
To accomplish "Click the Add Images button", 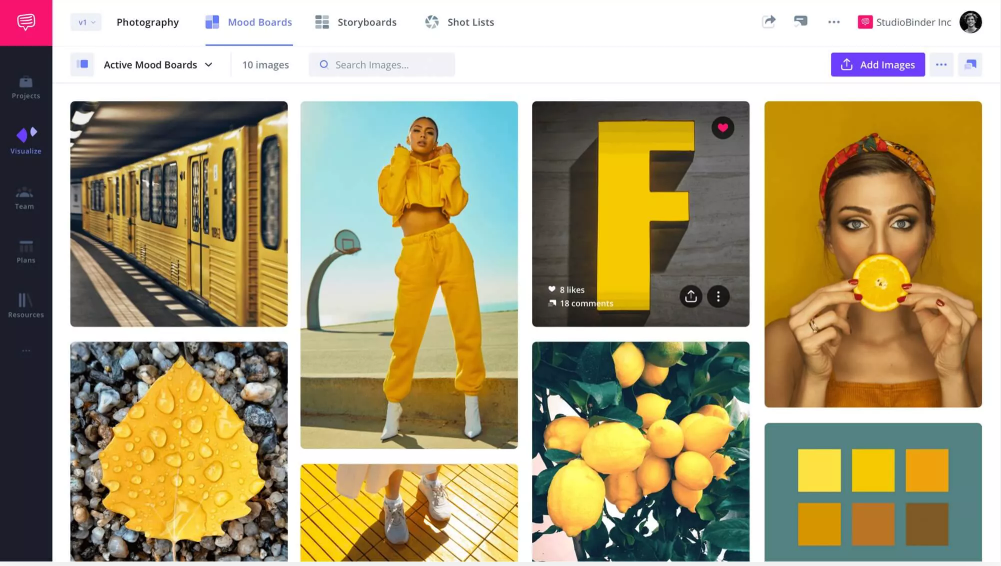I will pyautogui.click(x=877, y=65).
